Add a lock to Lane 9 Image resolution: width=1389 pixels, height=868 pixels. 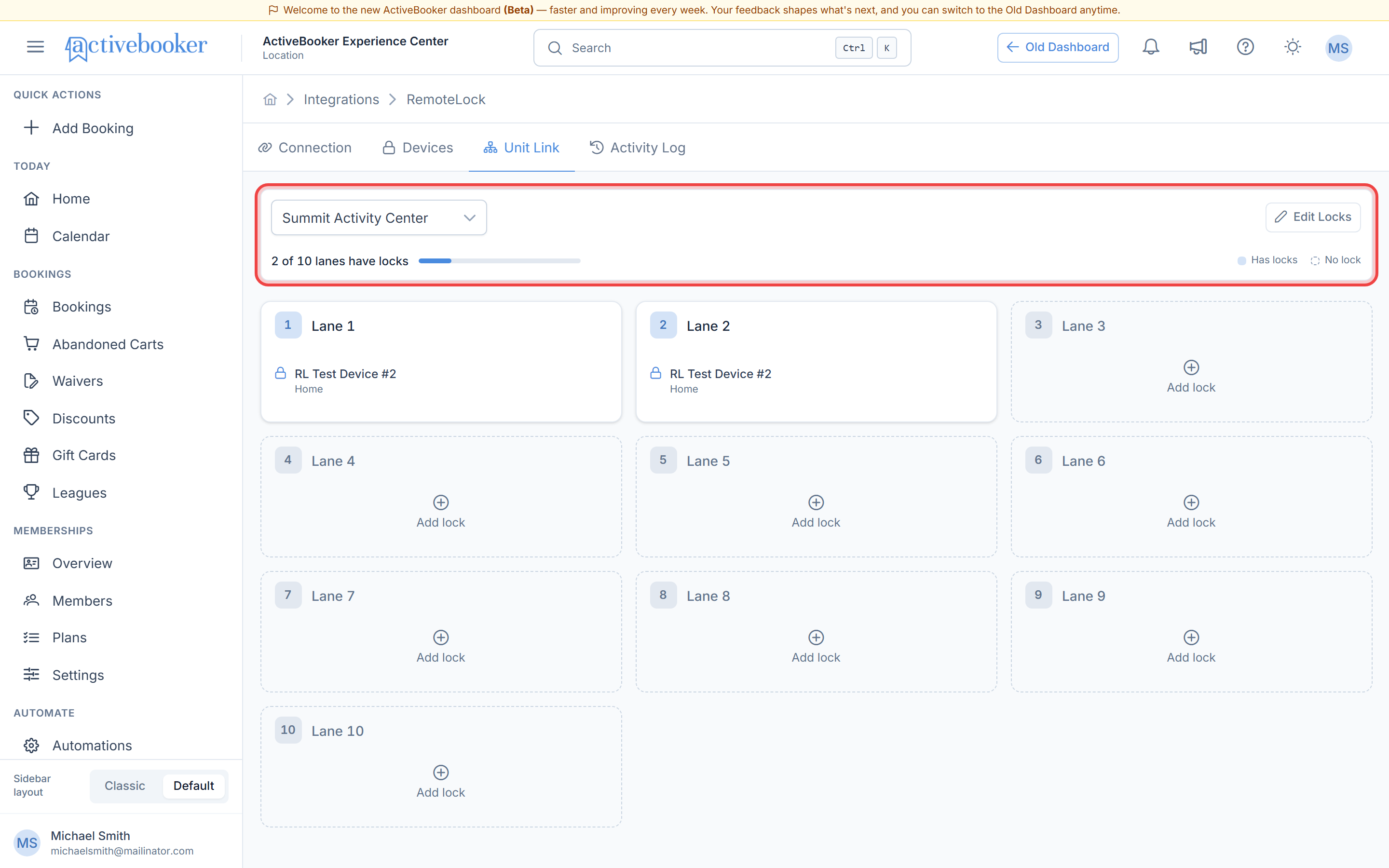click(x=1191, y=646)
